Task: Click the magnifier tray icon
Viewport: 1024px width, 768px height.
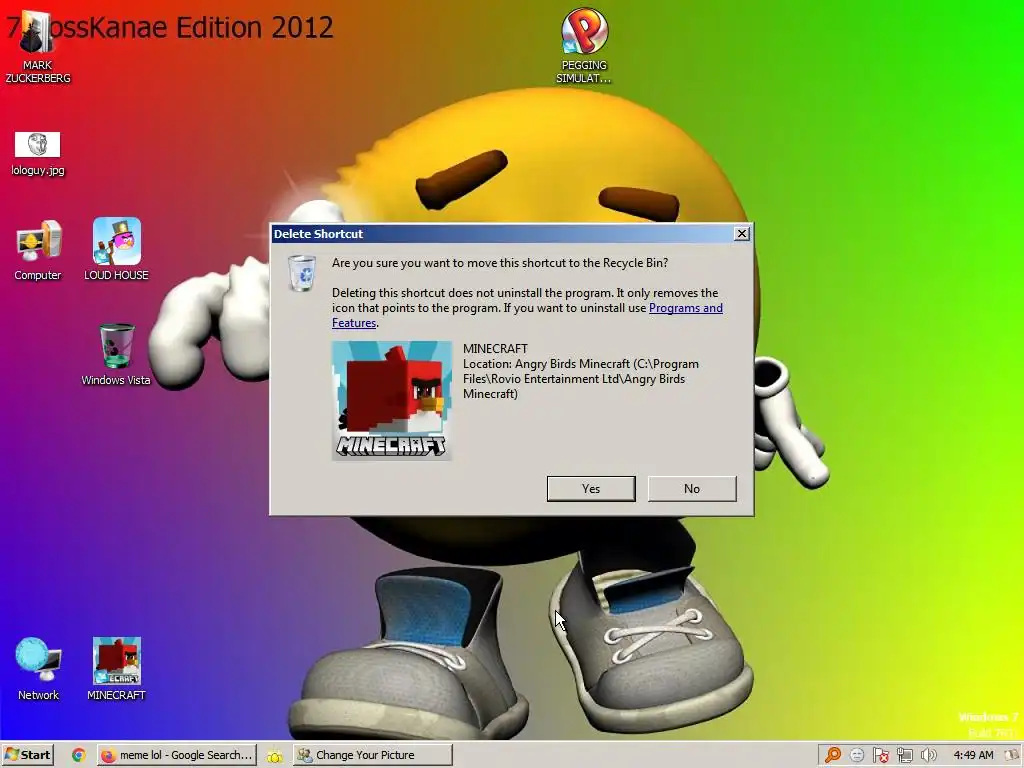Action: (833, 755)
